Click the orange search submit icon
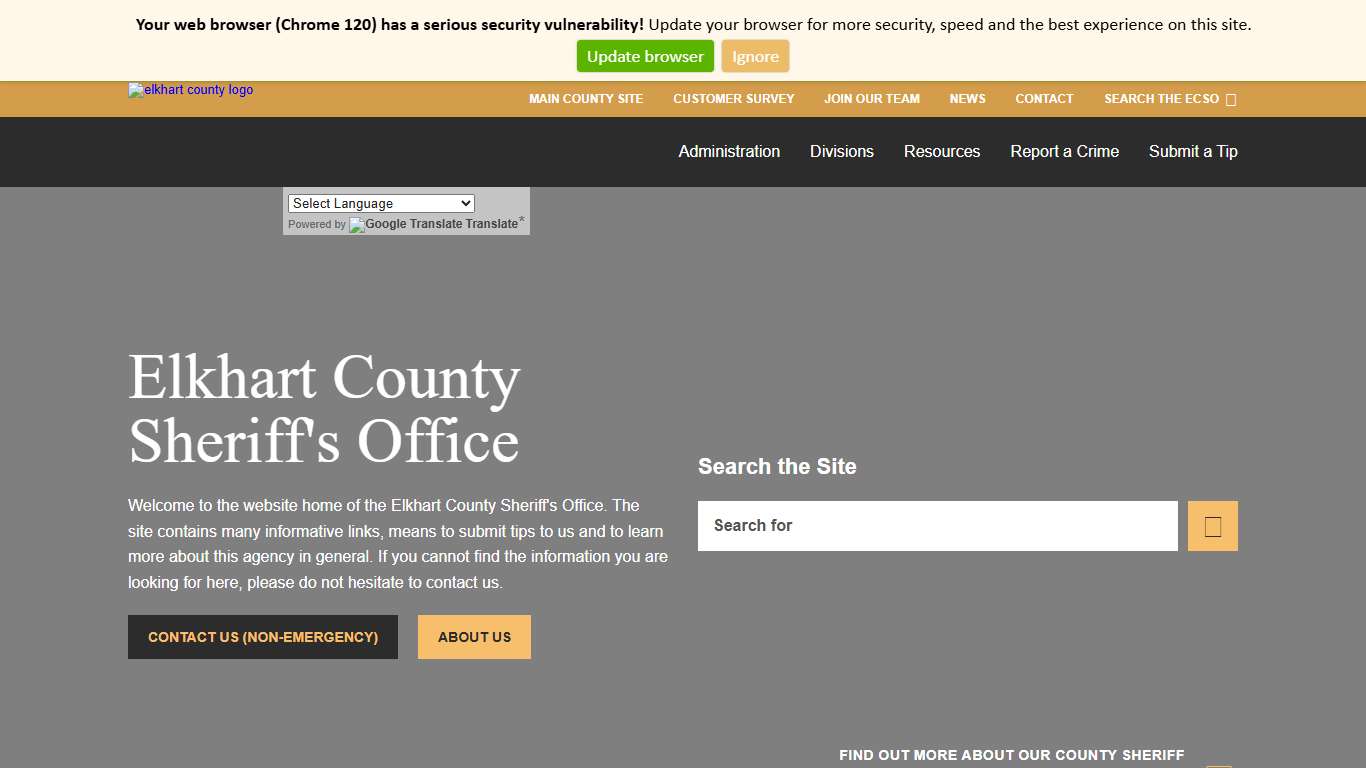The height and width of the screenshot is (768, 1366). [1211, 525]
